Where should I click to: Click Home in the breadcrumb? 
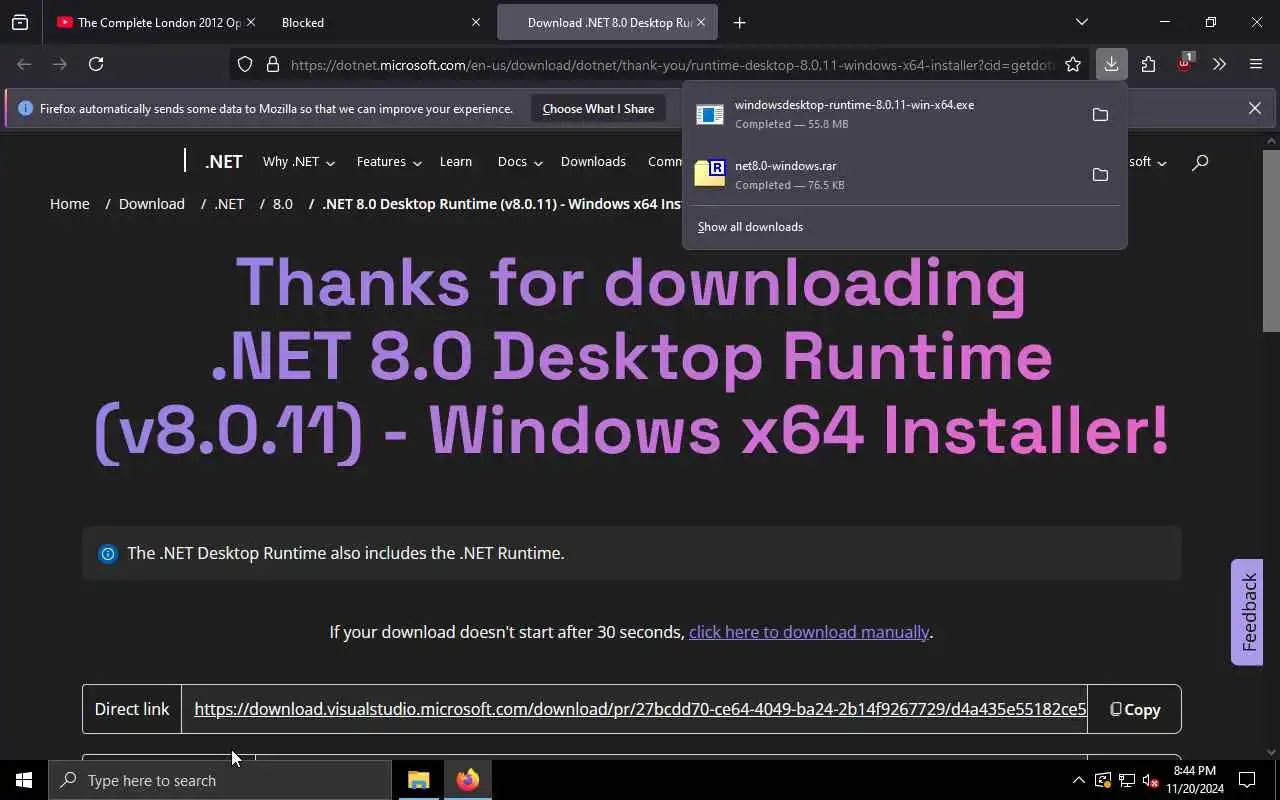[70, 204]
